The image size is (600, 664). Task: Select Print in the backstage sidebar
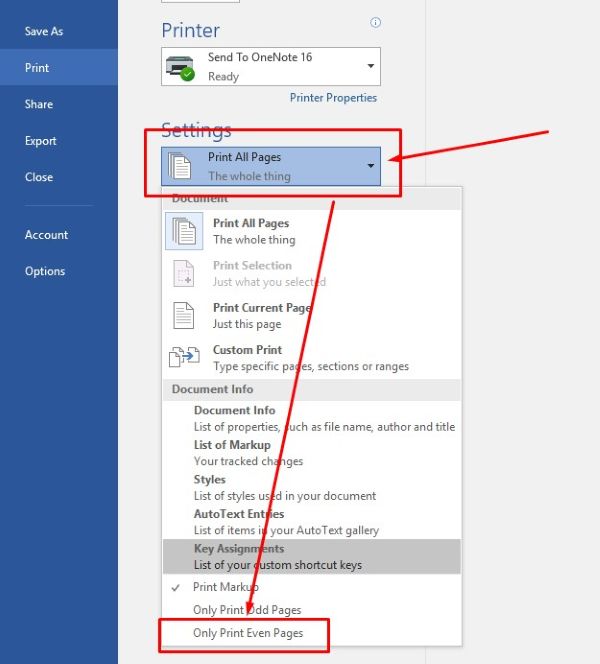point(59,67)
